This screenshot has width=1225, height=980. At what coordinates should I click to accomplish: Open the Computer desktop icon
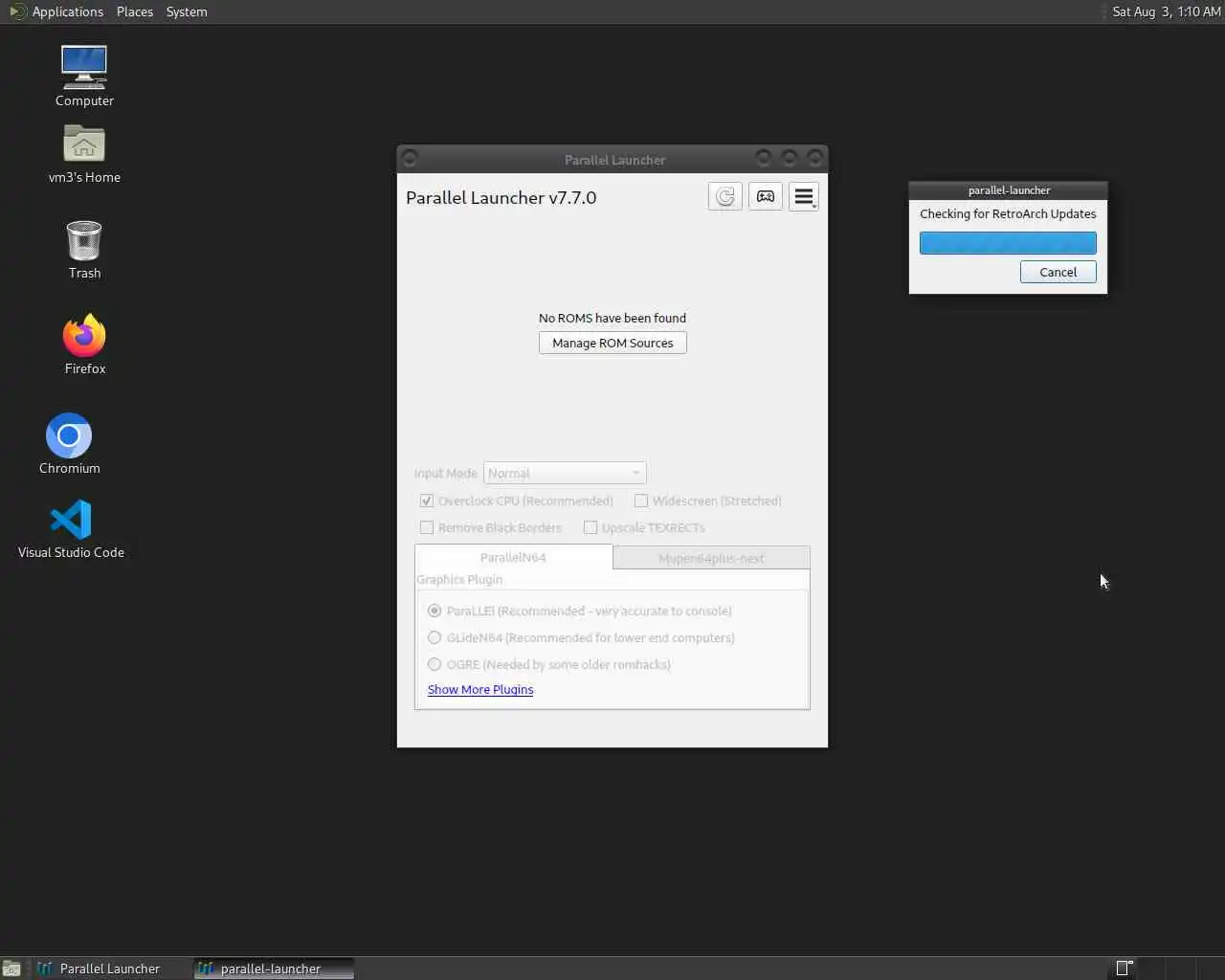[84, 77]
